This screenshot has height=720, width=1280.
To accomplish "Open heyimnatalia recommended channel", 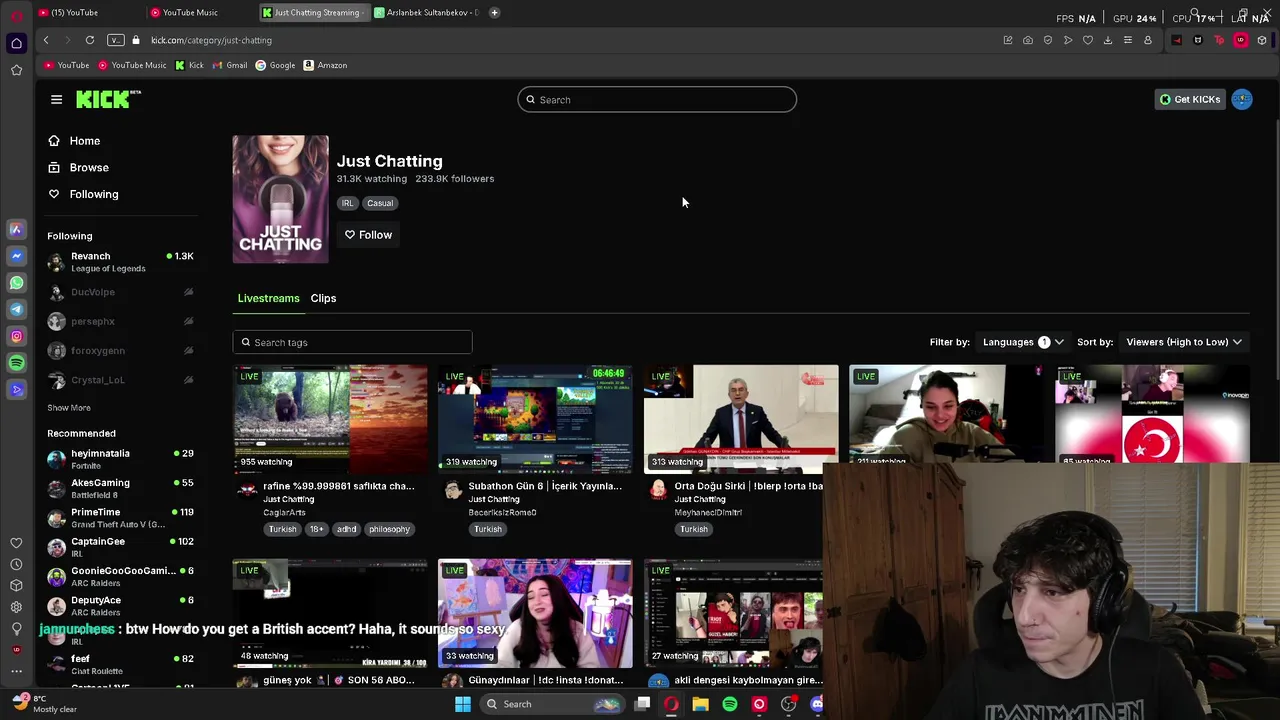I will click(x=120, y=459).
